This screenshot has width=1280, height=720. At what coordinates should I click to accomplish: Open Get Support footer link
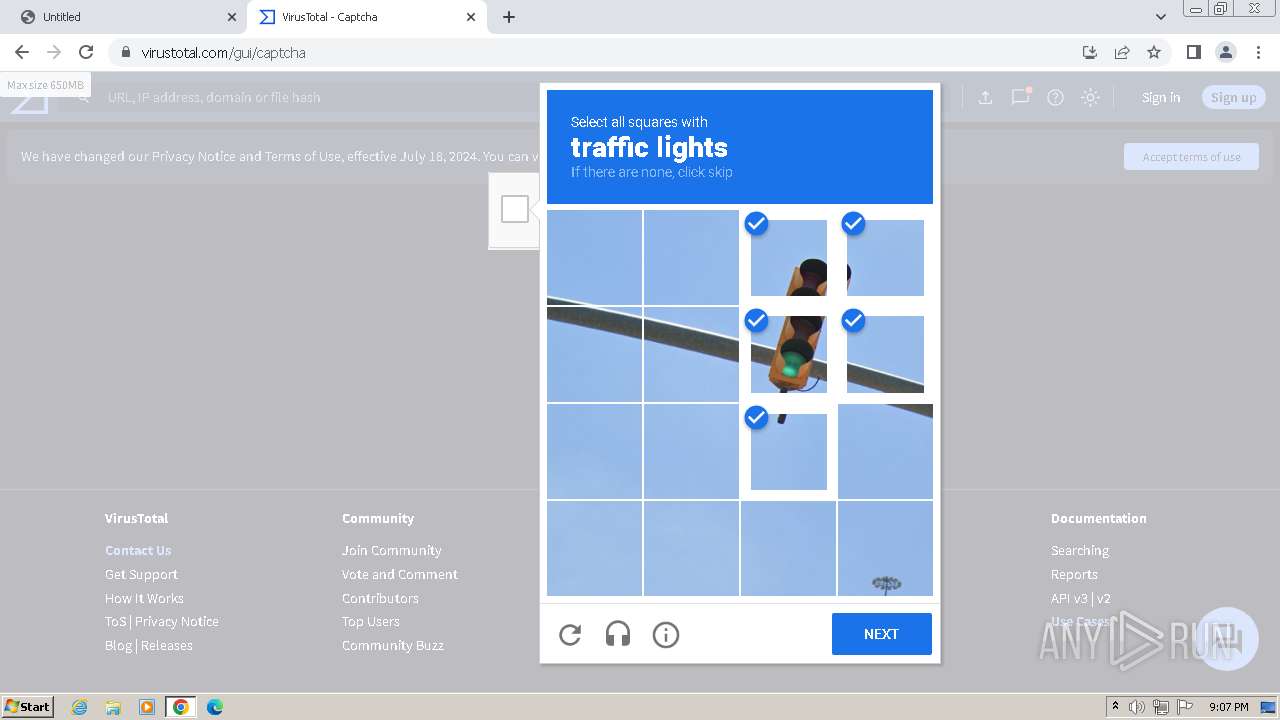(141, 574)
